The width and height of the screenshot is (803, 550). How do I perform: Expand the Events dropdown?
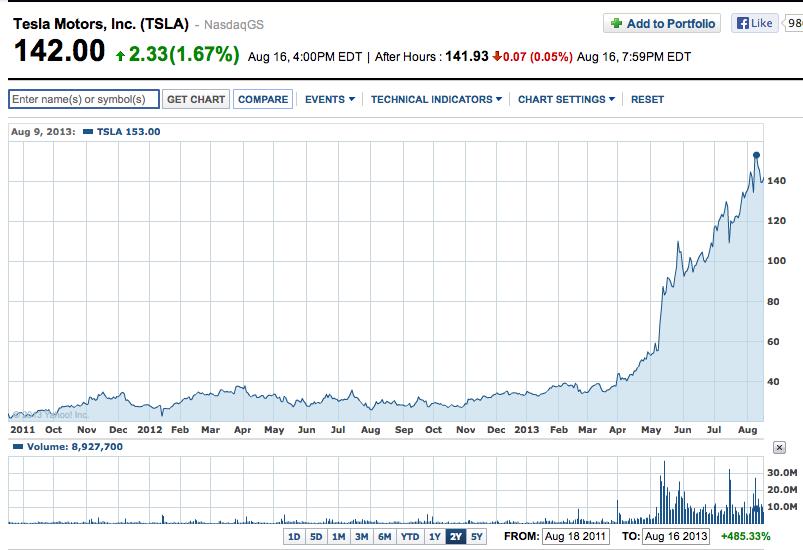point(329,99)
